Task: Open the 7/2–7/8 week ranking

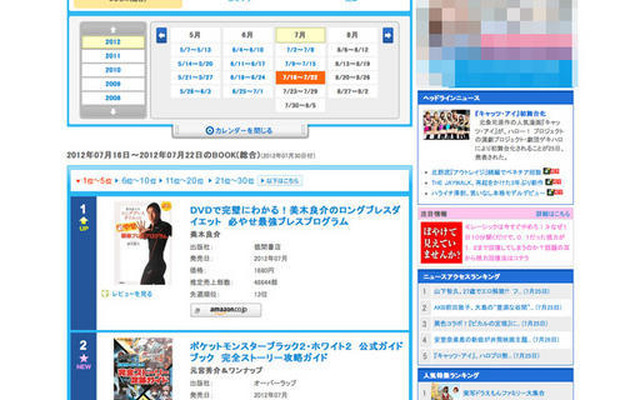Action: [x=300, y=50]
